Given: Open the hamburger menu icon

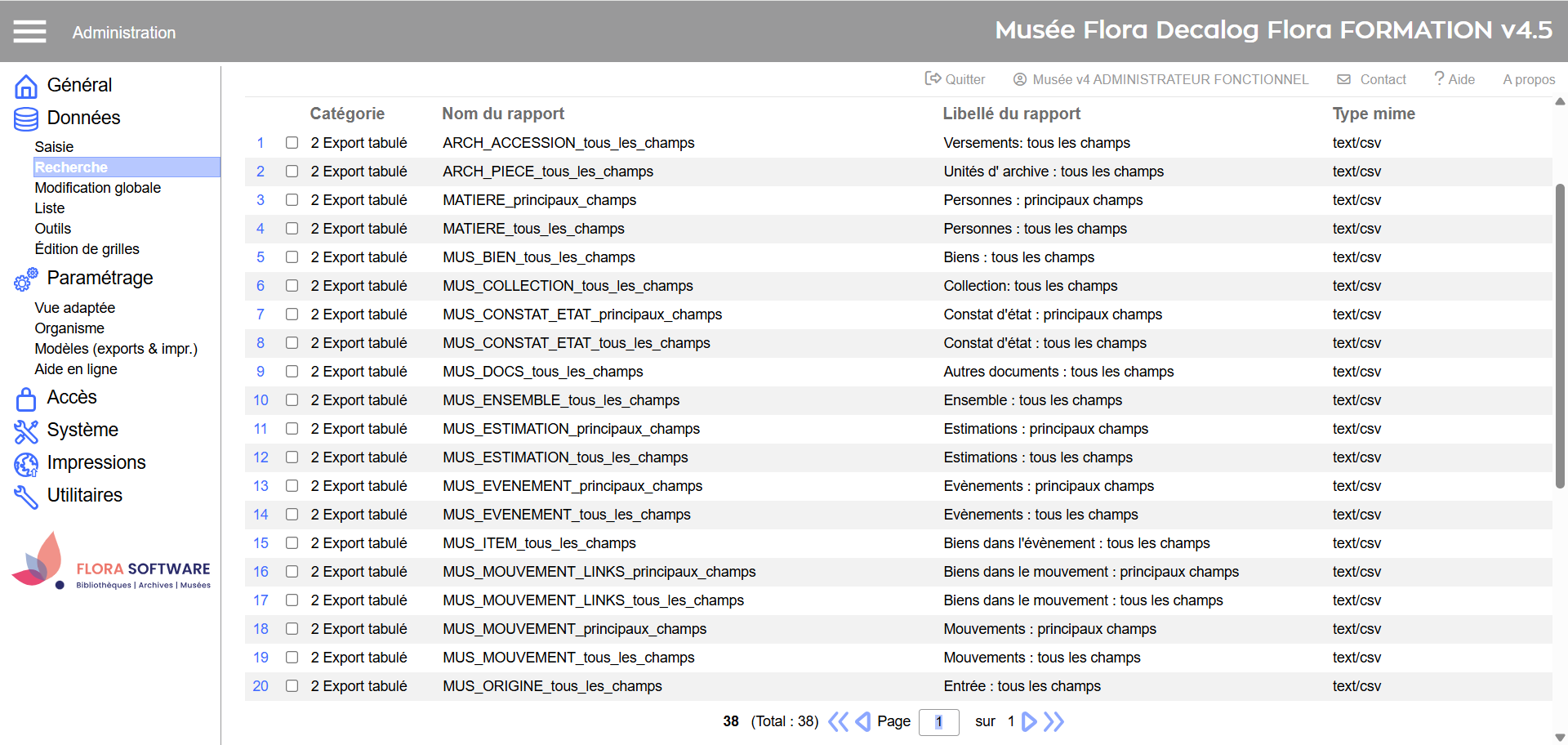Looking at the screenshot, I should tap(29, 32).
